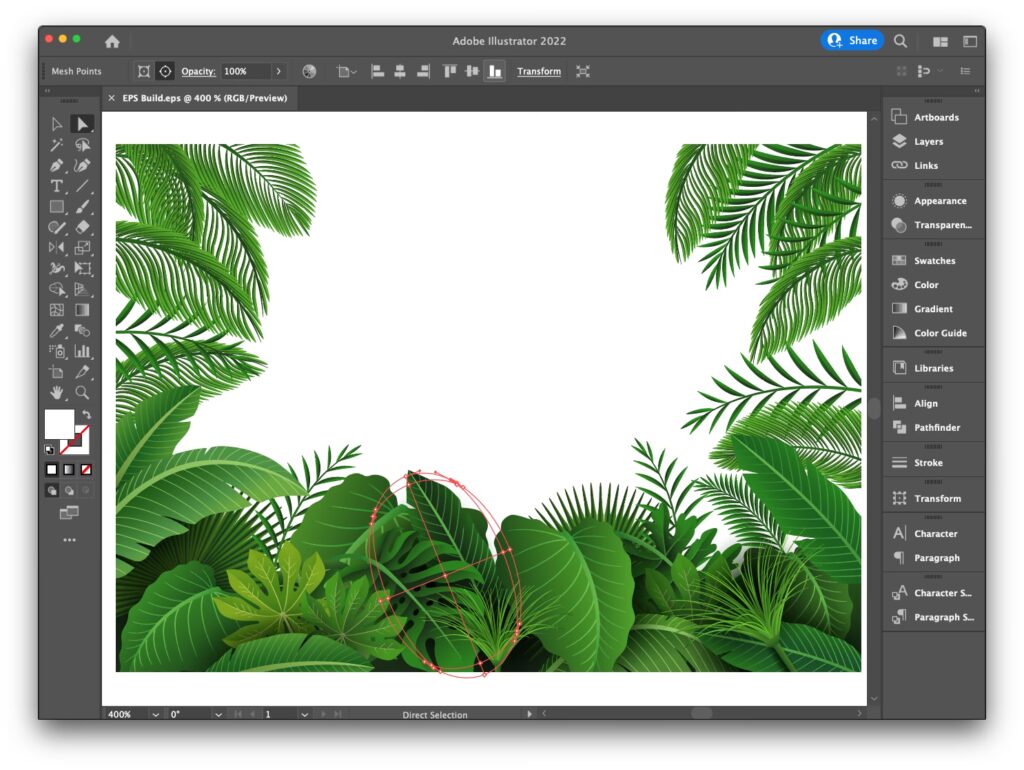The height and width of the screenshot is (770, 1024).
Task: Open the Search icon next to Share
Action: (x=900, y=41)
